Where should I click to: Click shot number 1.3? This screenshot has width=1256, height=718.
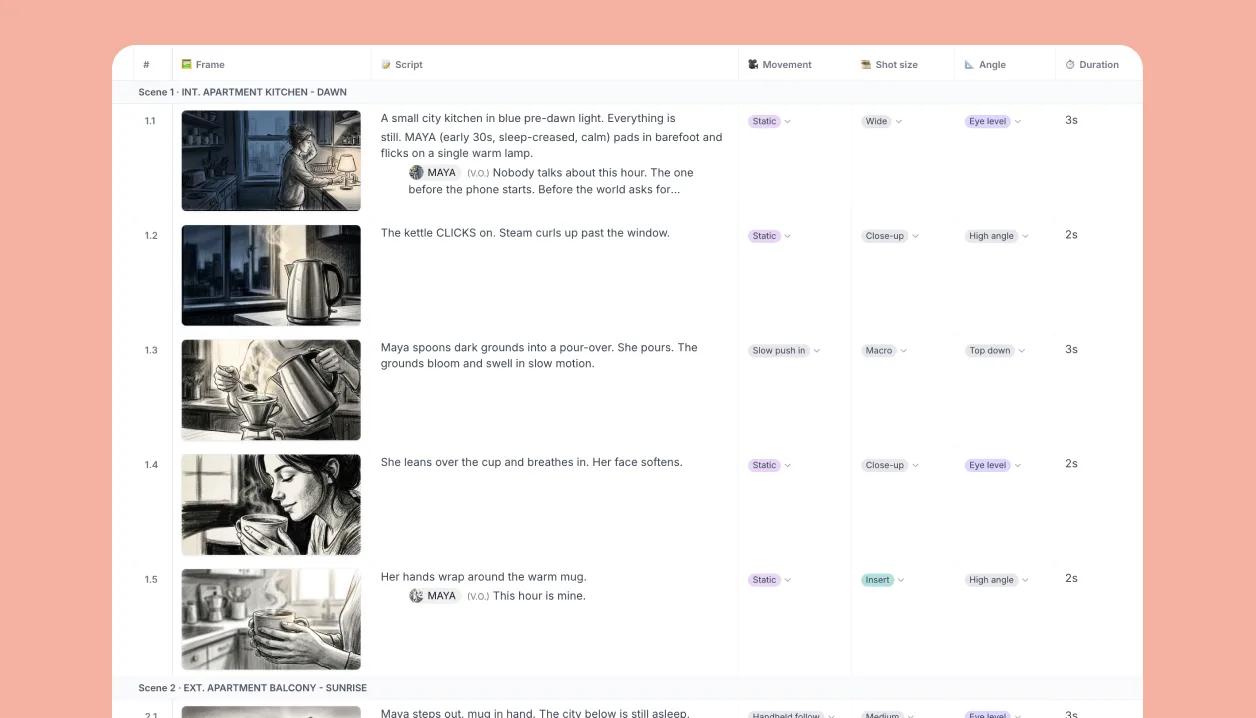151,350
